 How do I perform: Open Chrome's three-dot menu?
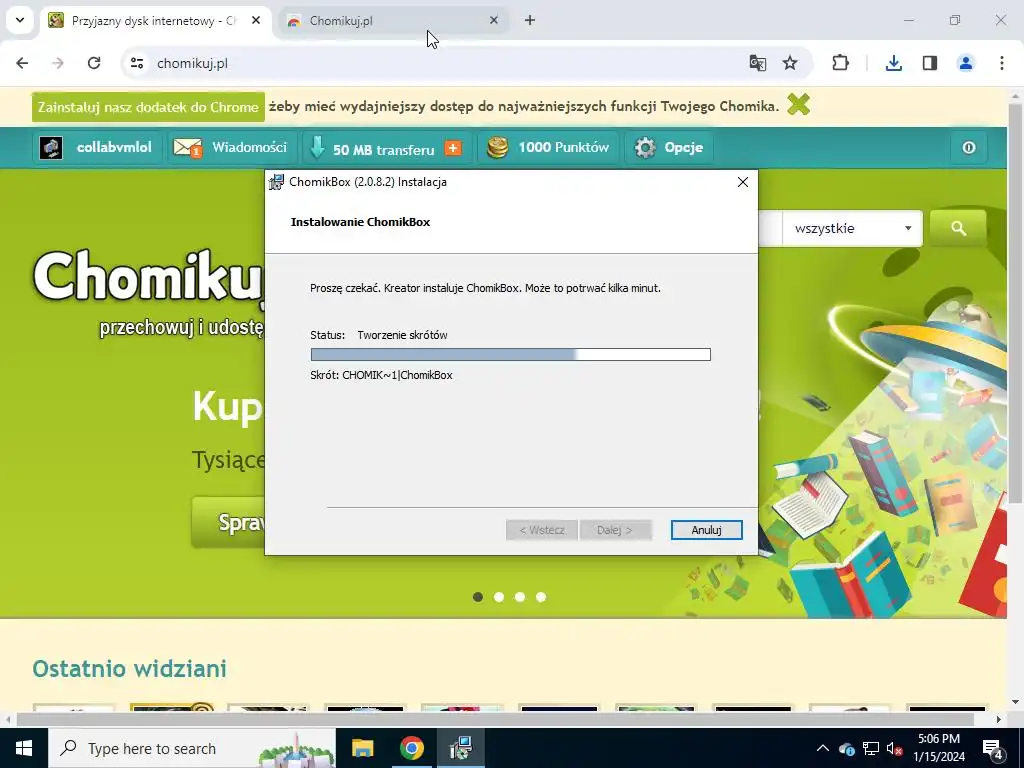tap(1002, 63)
